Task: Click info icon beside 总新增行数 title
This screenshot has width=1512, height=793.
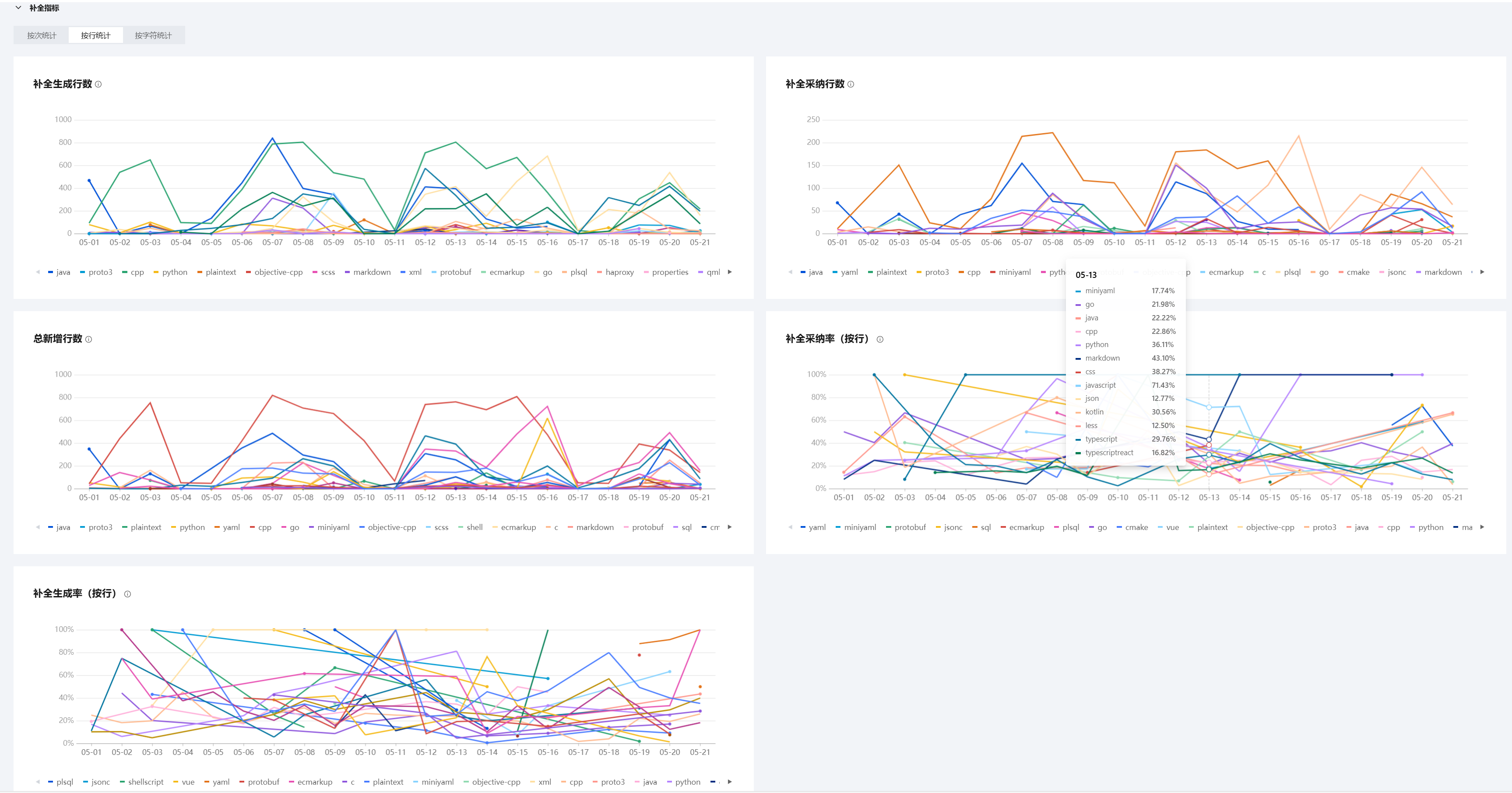Action: tap(88, 339)
